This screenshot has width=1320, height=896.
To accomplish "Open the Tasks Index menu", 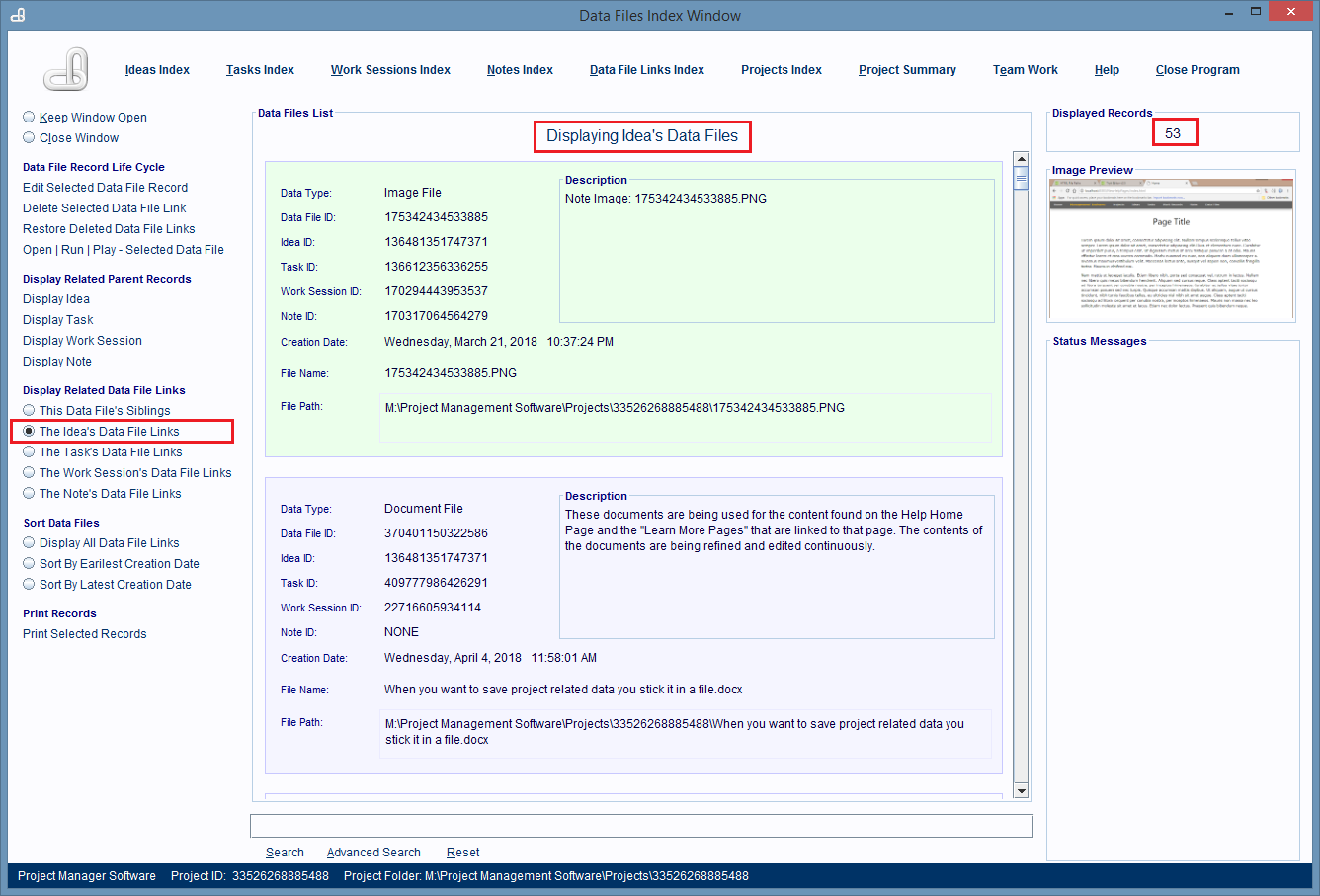I will click(x=260, y=70).
